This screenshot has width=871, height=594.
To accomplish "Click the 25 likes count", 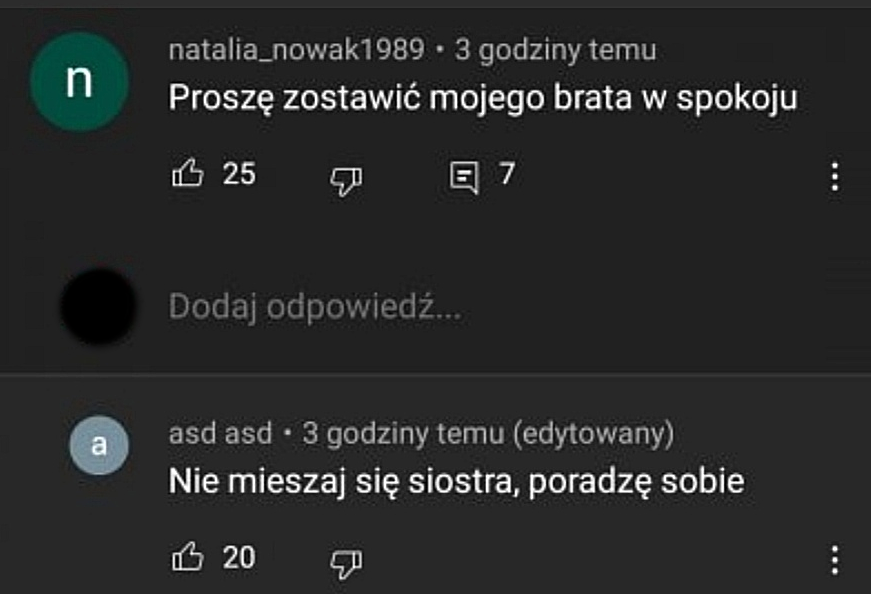I will pyautogui.click(x=239, y=175).
